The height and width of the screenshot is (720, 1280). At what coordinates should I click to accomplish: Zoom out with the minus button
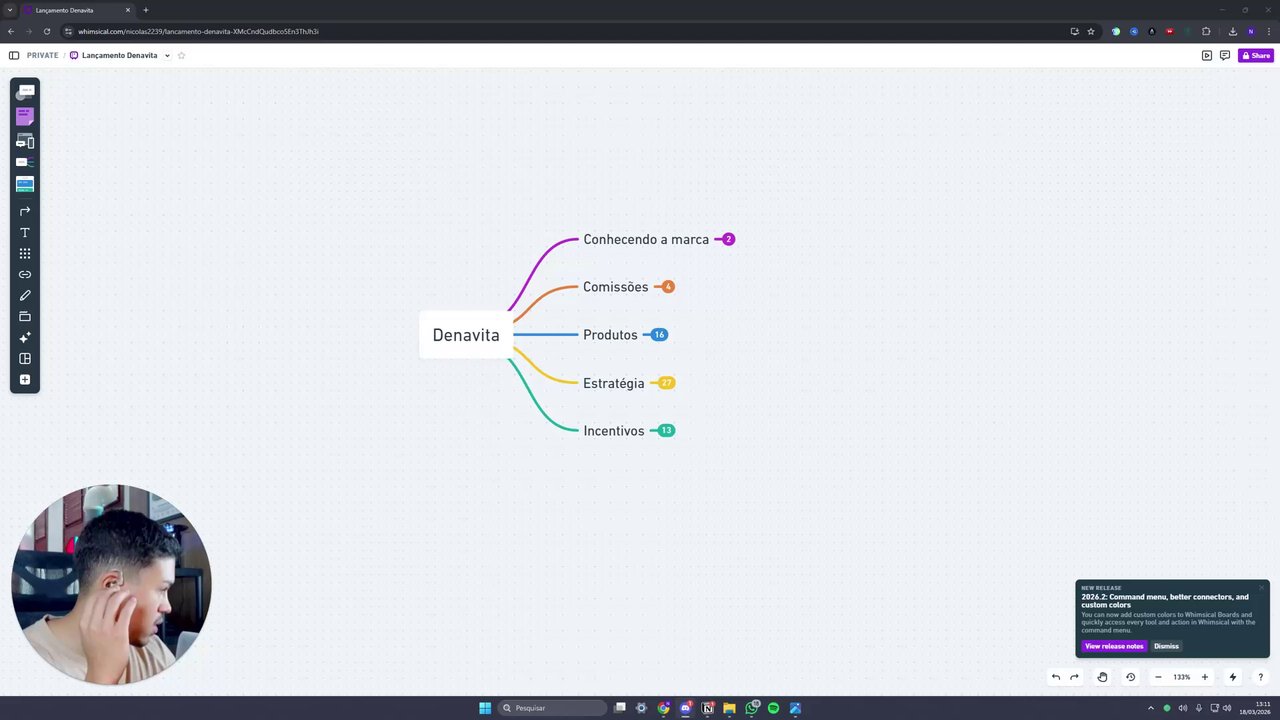point(1158,677)
